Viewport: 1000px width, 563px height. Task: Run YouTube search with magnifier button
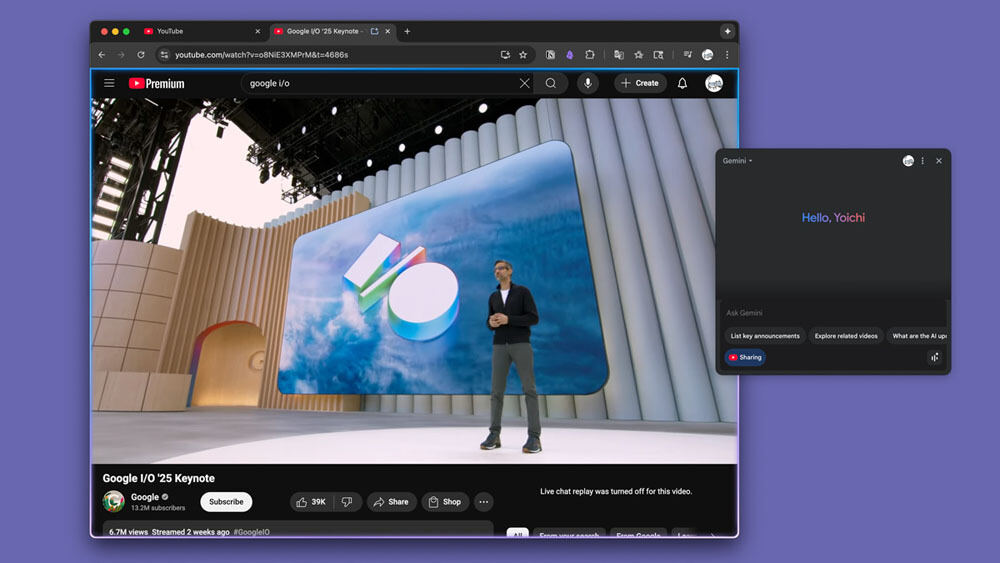point(550,84)
